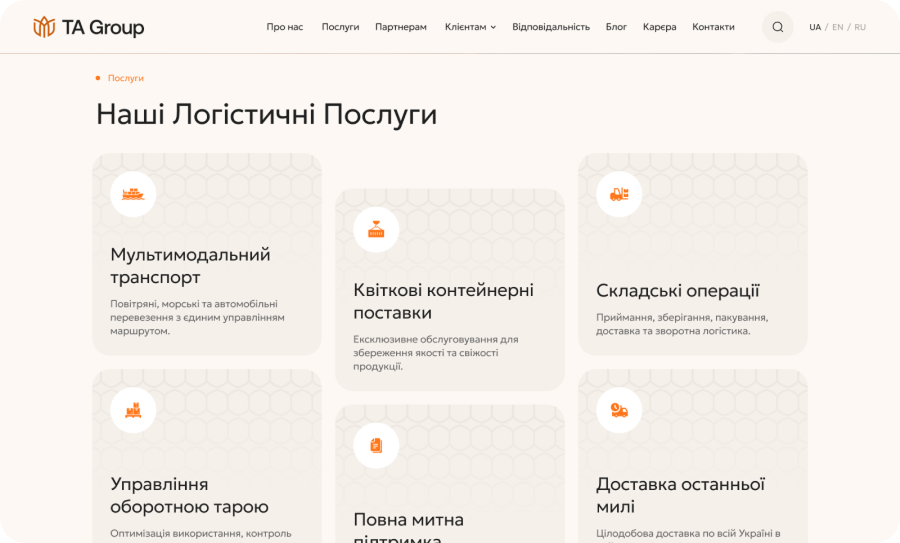Click text 'Приймання, зберігання, пакування'

[682, 317]
